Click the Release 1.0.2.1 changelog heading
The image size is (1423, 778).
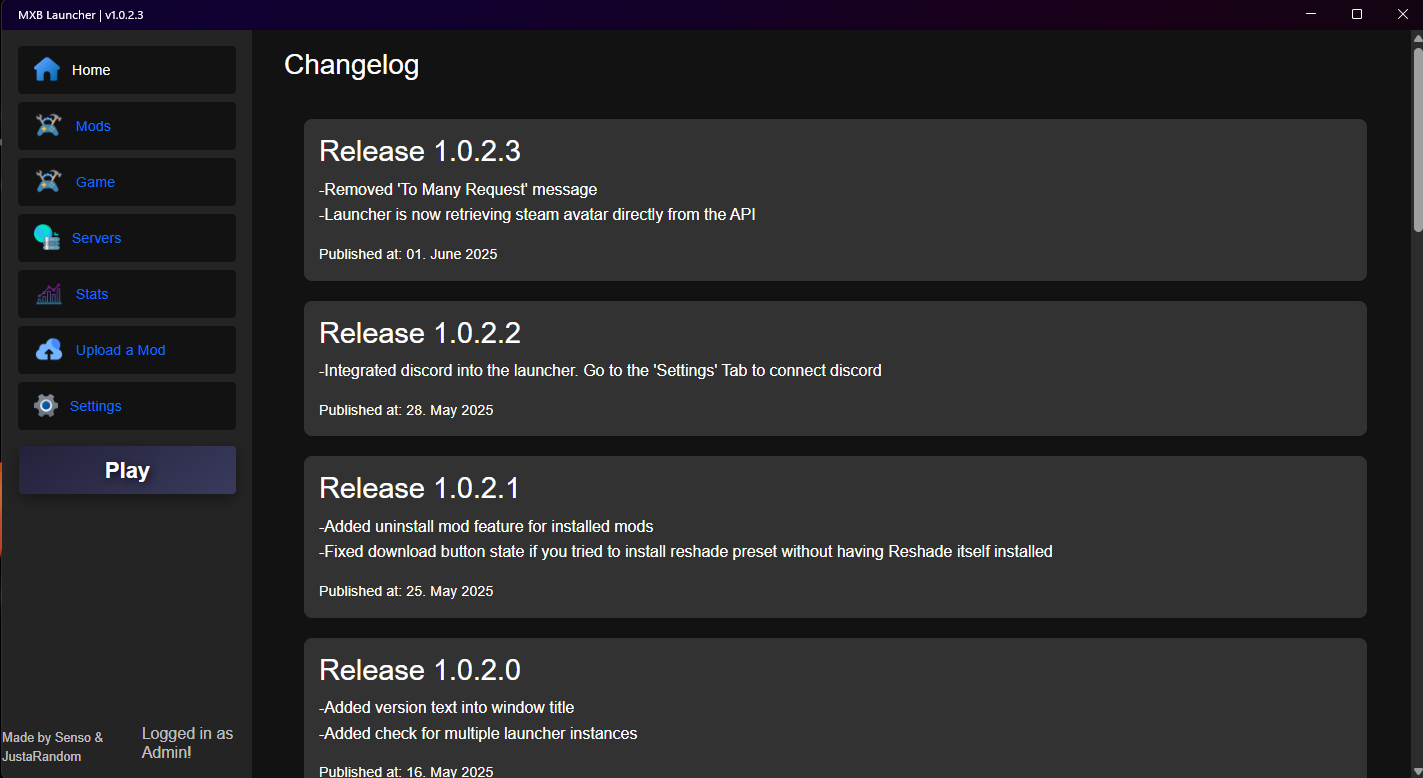[x=419, y=488]
